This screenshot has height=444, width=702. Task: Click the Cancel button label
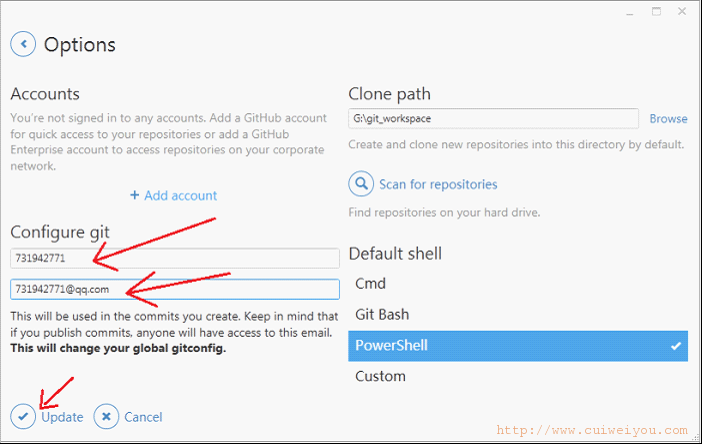click(x=143, y=417)
